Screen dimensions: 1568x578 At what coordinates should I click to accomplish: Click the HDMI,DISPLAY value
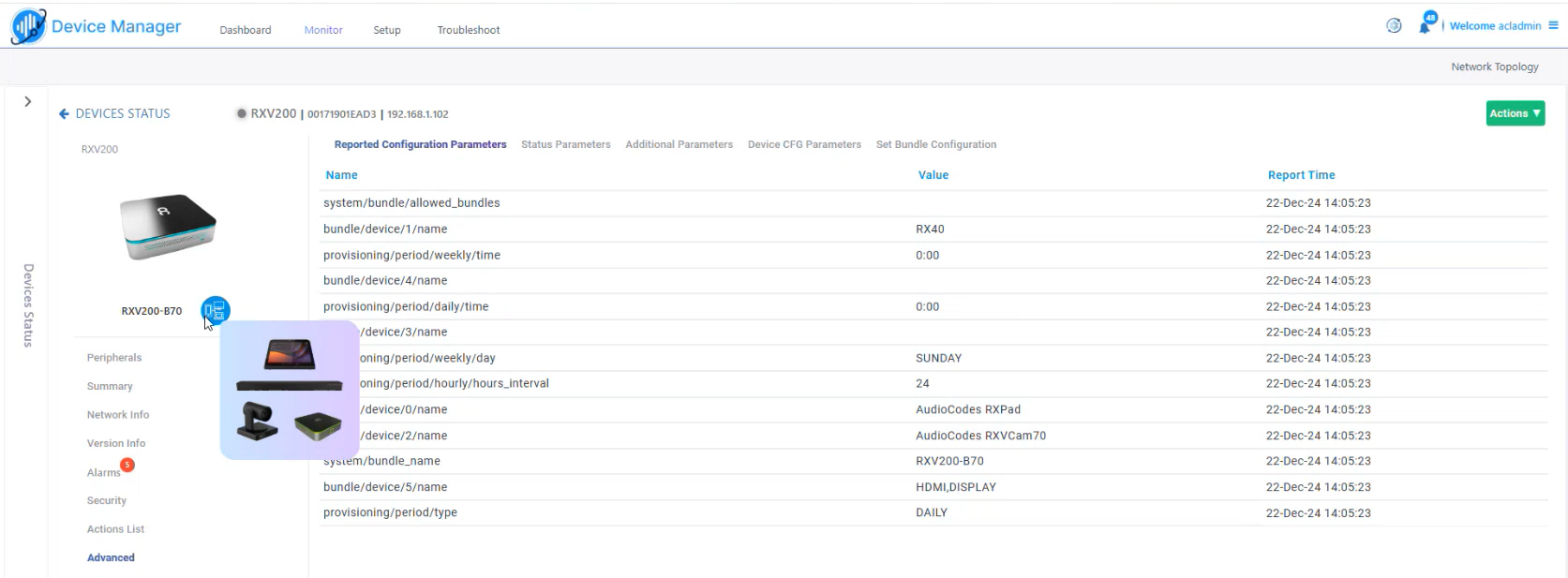[956, 487]
